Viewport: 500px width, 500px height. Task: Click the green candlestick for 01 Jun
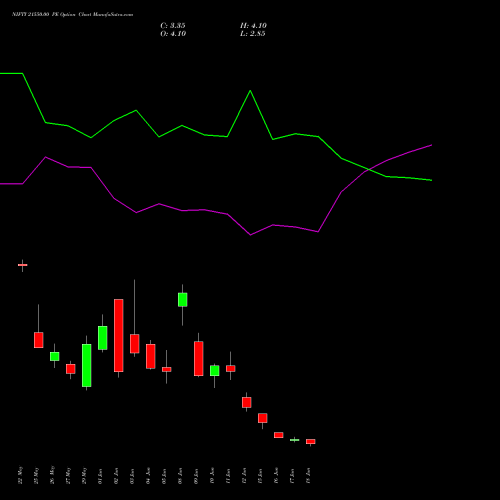103,338
